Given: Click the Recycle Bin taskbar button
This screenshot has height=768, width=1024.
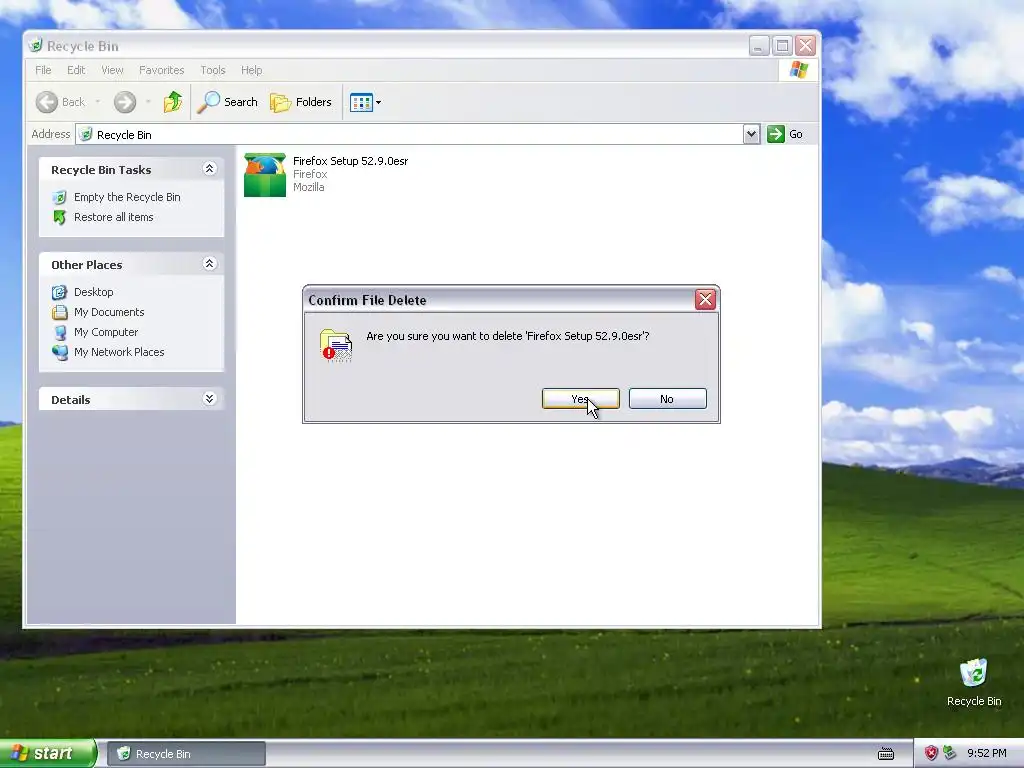Looking at the screenshot, I should pos(186,754).
